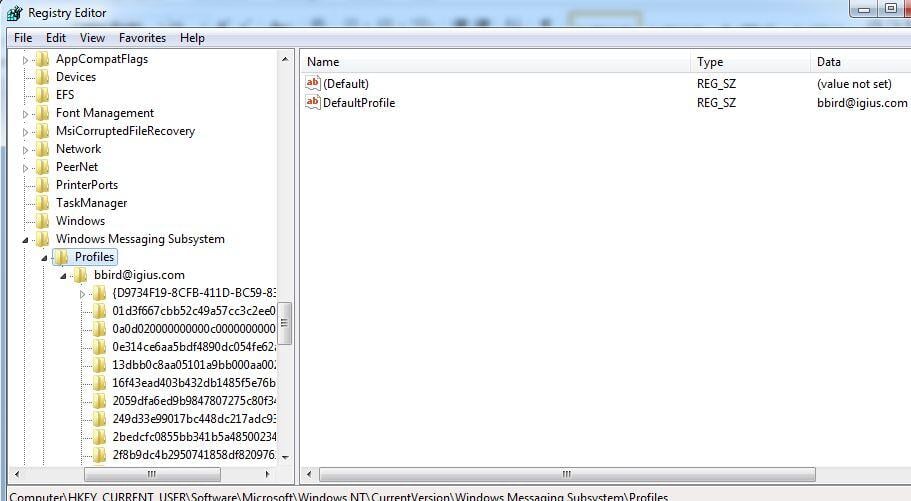
Task: Select the DefaultProfile value name
Action: (359, 103)
